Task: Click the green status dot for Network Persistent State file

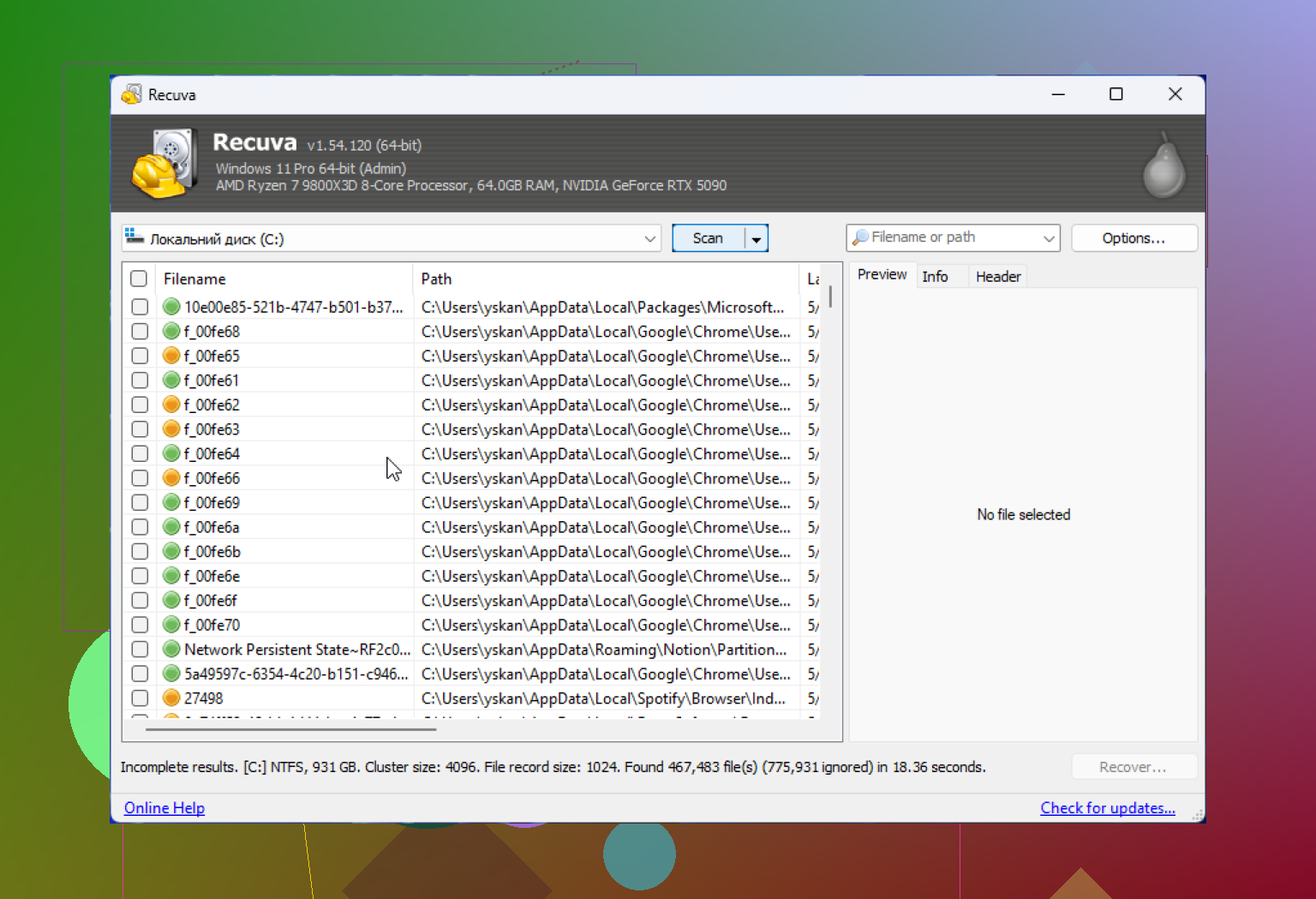Action: pyautogui.click(x=171, y=650)
